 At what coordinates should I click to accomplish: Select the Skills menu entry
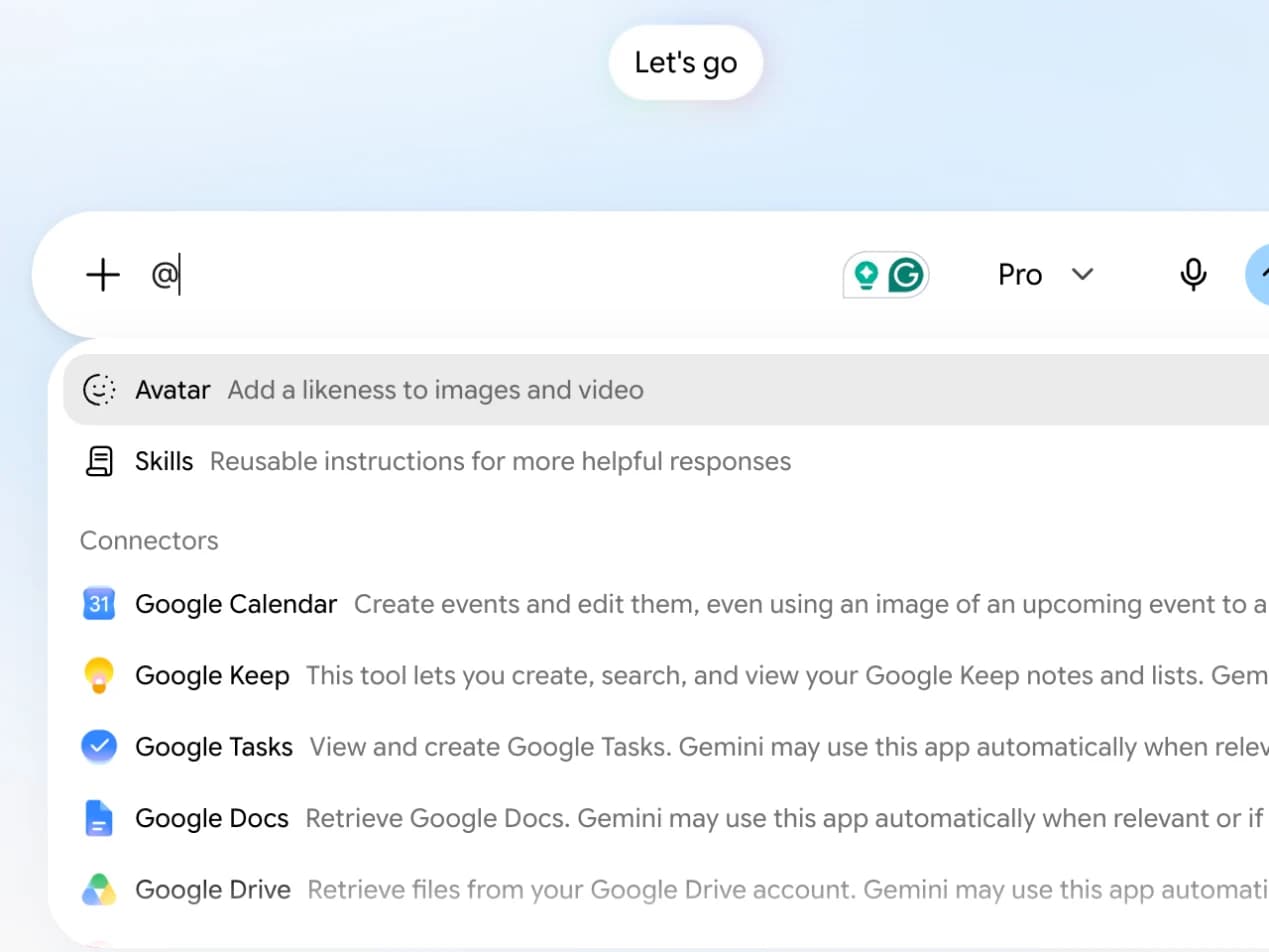(x=666, y=461)
